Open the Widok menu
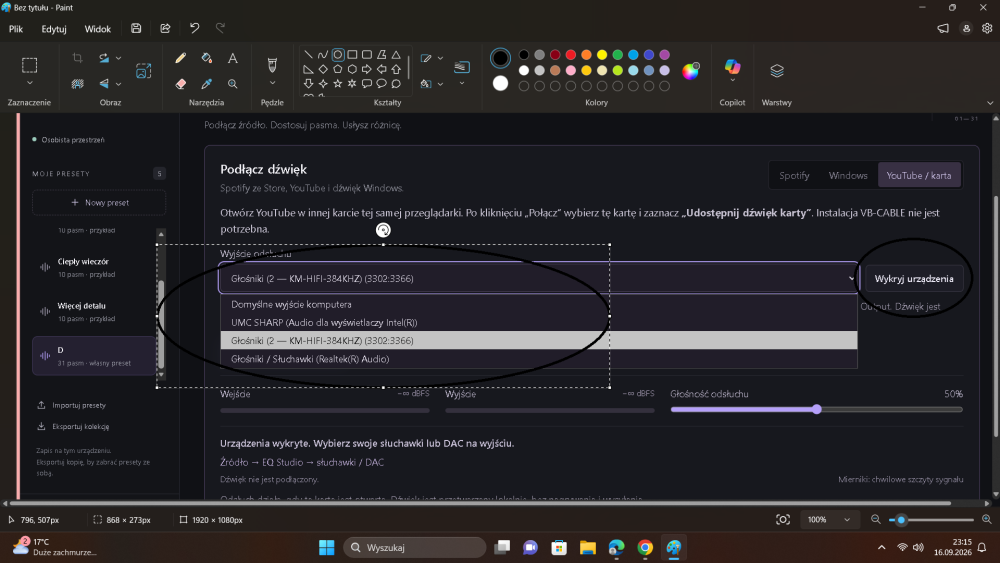This screenshot has height=563, width=1000. click(x=98, y=29)
